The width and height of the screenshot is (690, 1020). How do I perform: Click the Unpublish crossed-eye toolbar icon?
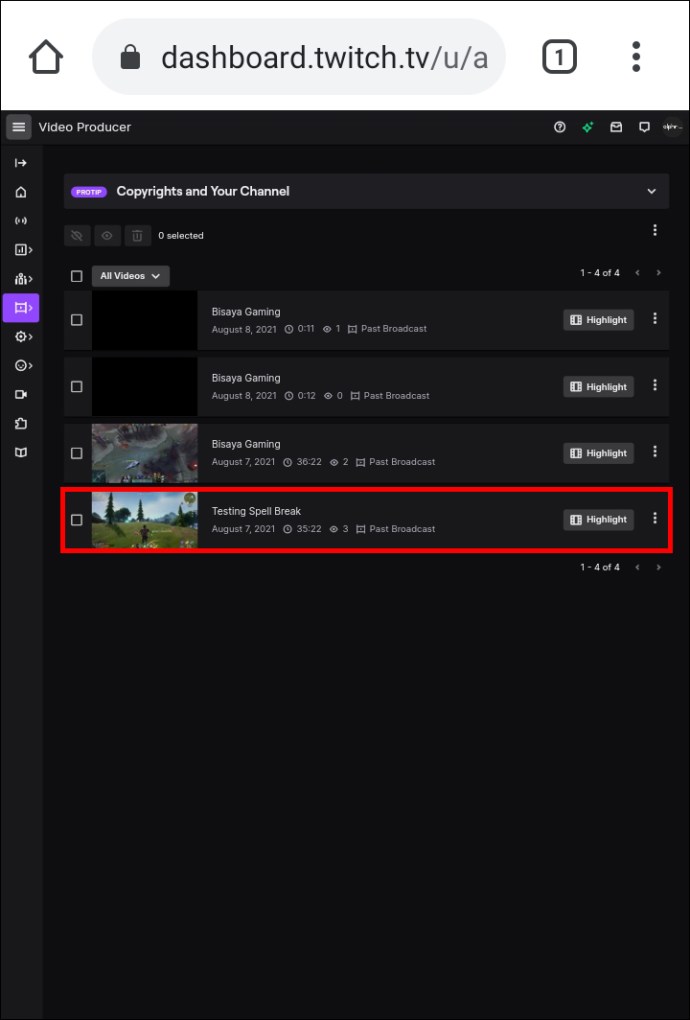click(x=77, y=235)
